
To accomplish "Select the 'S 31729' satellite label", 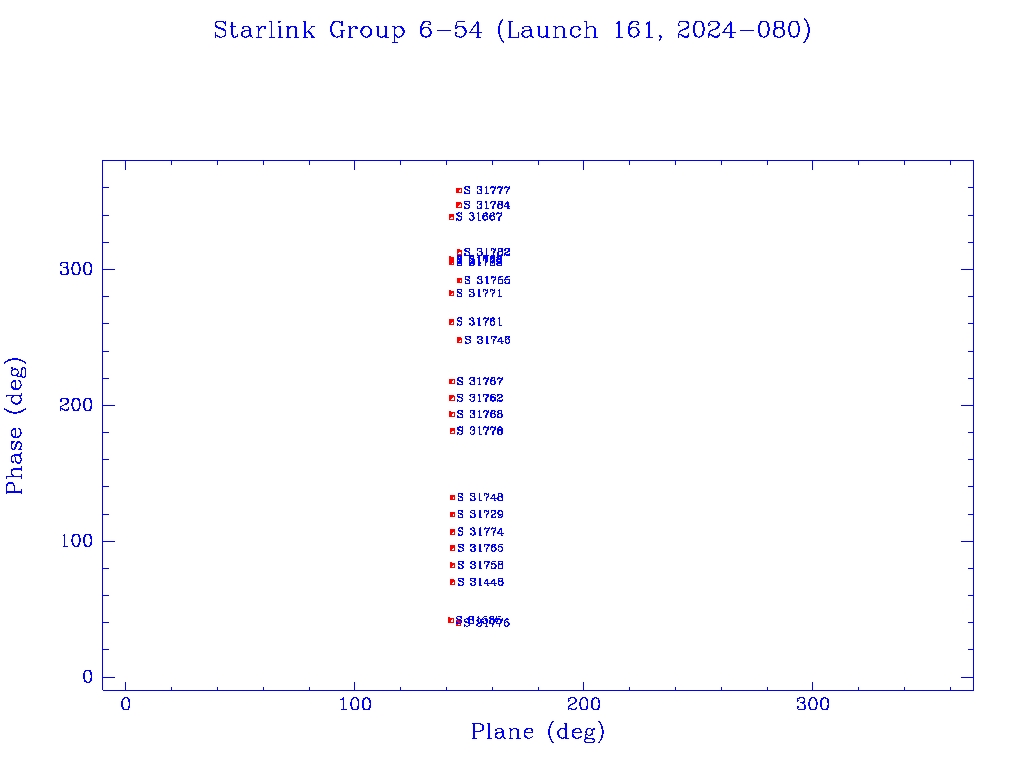I will [x=480, y=515].
